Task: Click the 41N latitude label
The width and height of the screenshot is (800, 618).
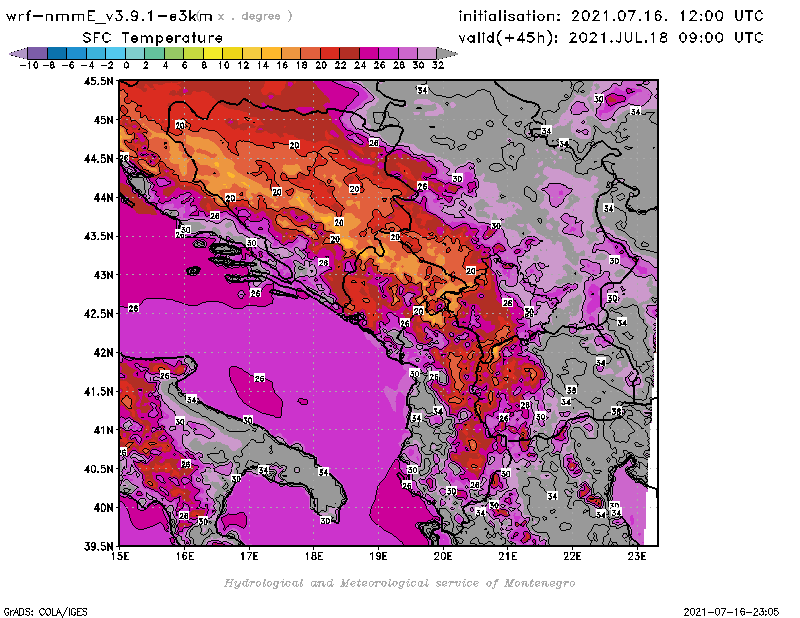Action: tap(103, 430)
